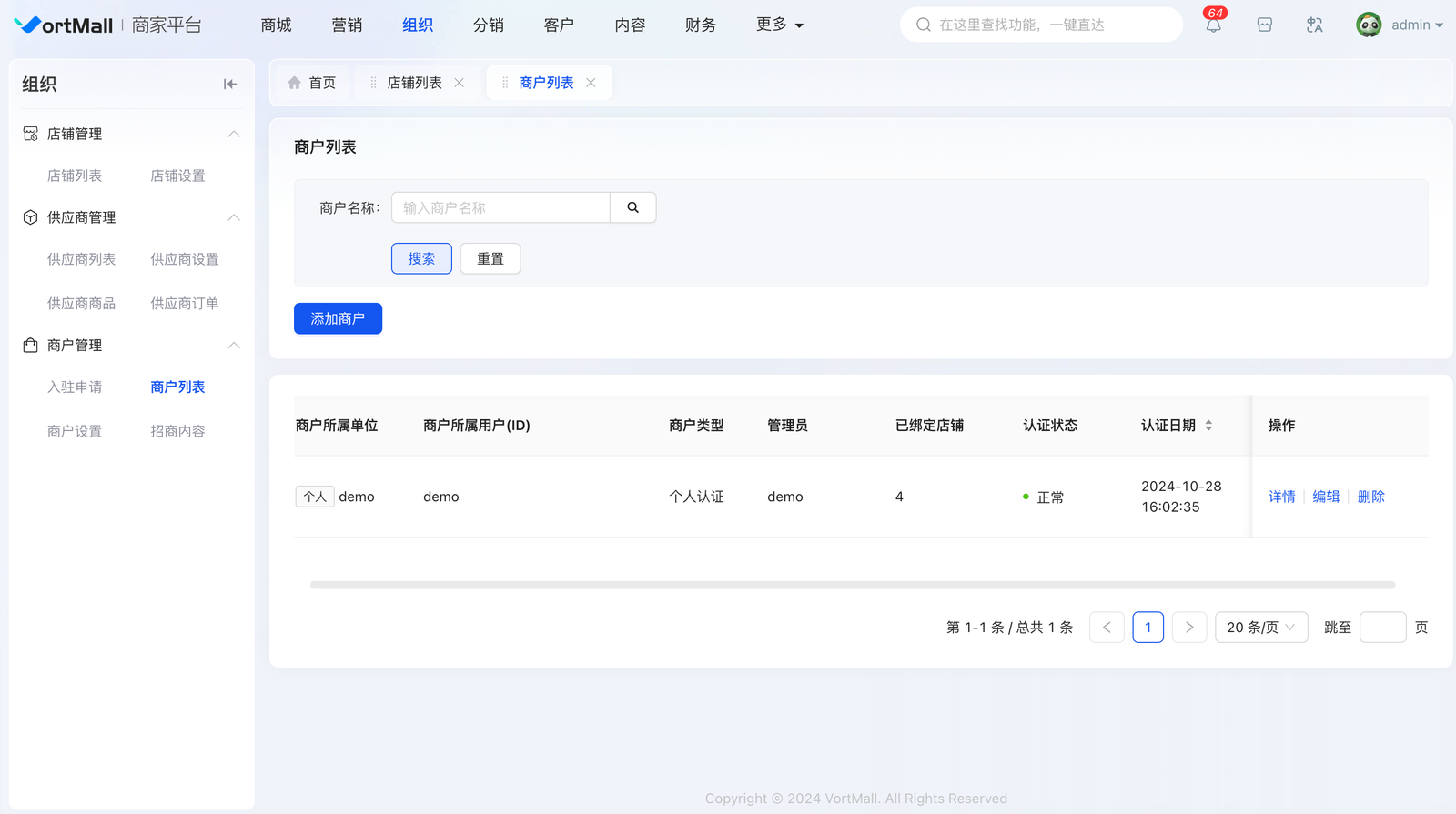The image size is (1456, 814).
Task: Sort by 认证日期 column sorter arrows
Action: (1208, 425)
